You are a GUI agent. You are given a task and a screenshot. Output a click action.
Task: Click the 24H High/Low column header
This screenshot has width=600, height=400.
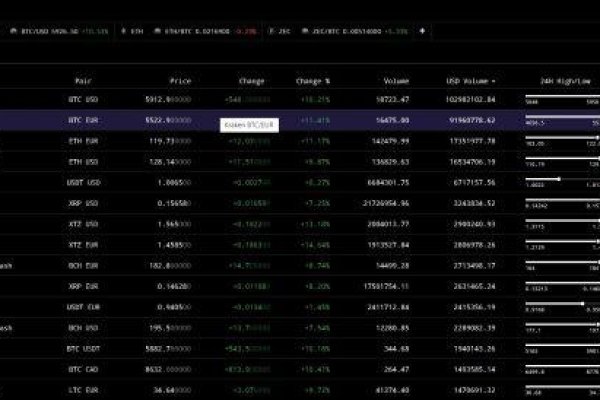click(x=563, y=80)
